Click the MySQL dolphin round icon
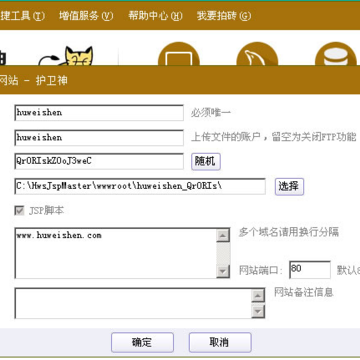360x360 pixels. click(257, 54)
